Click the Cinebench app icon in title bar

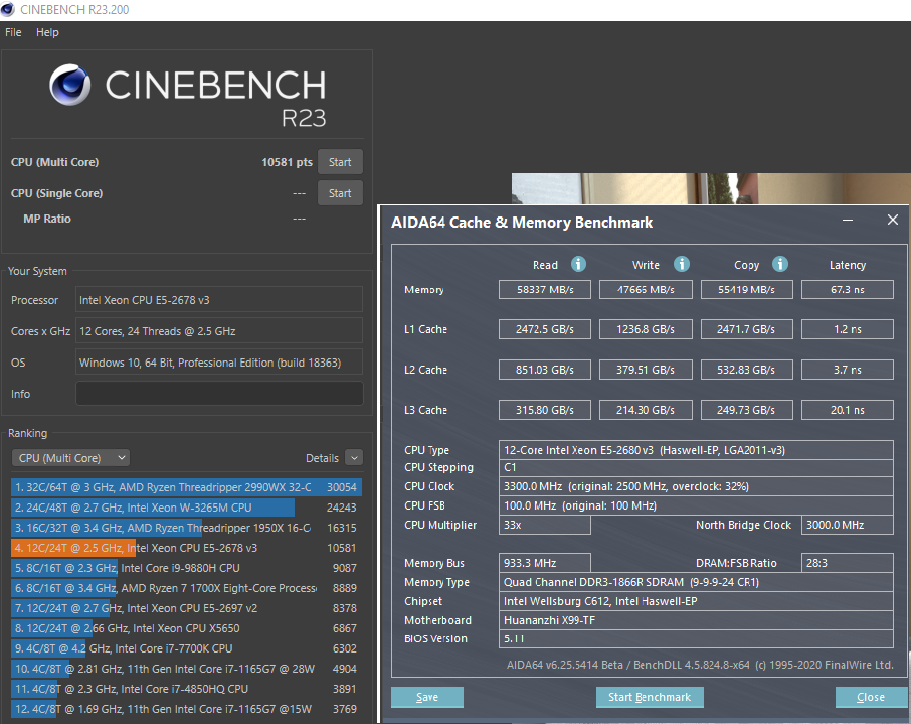(8, 9)
